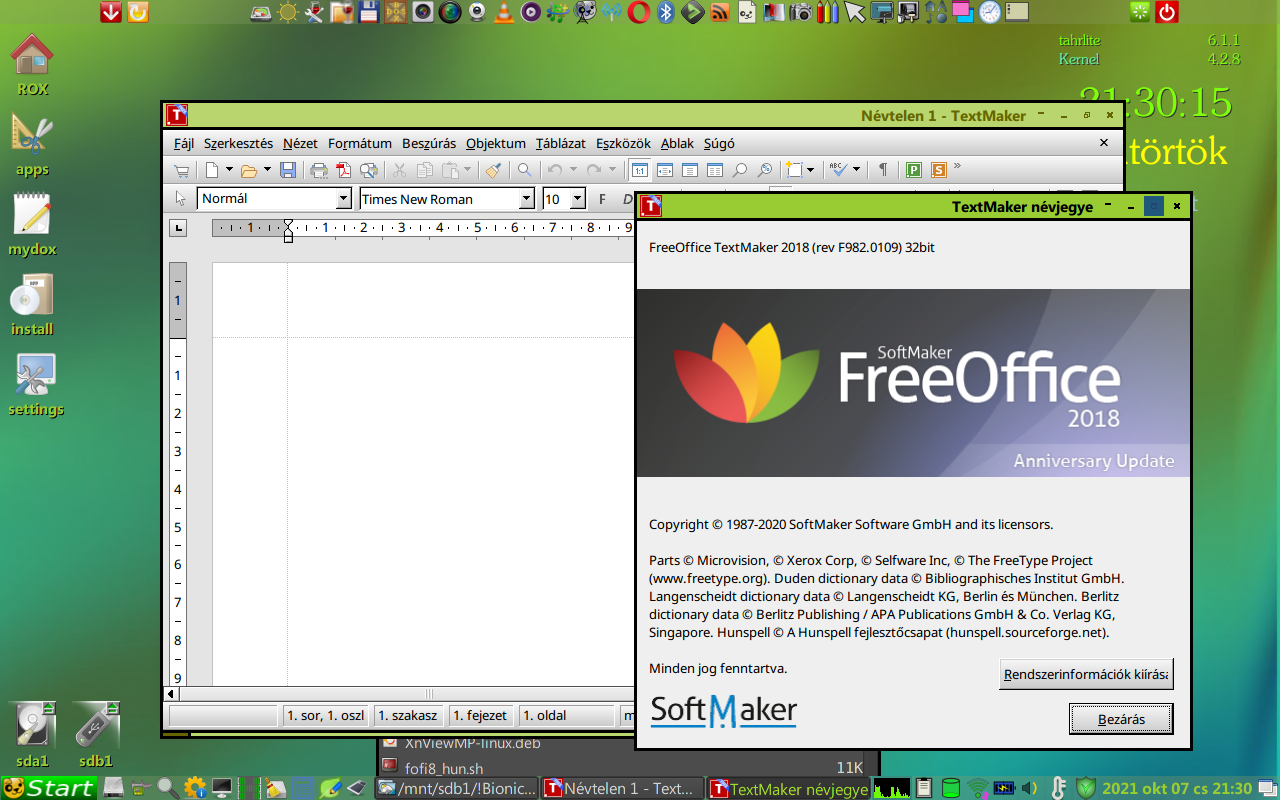Click the shopping cart icon in toolbar

click(182, 170)
